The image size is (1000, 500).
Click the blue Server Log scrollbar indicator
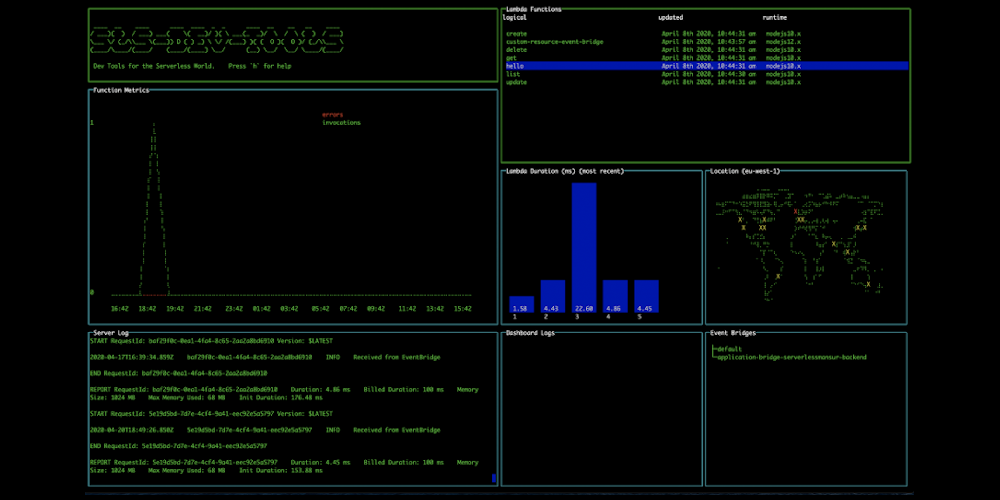494,478
